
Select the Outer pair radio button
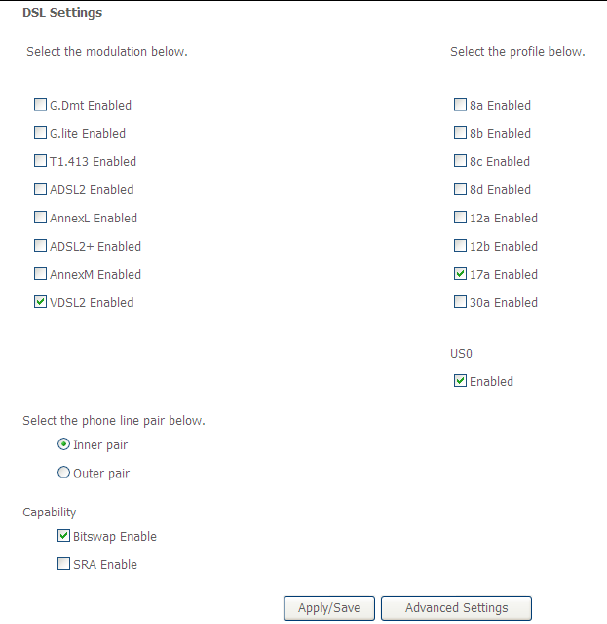tap(64, 473)
